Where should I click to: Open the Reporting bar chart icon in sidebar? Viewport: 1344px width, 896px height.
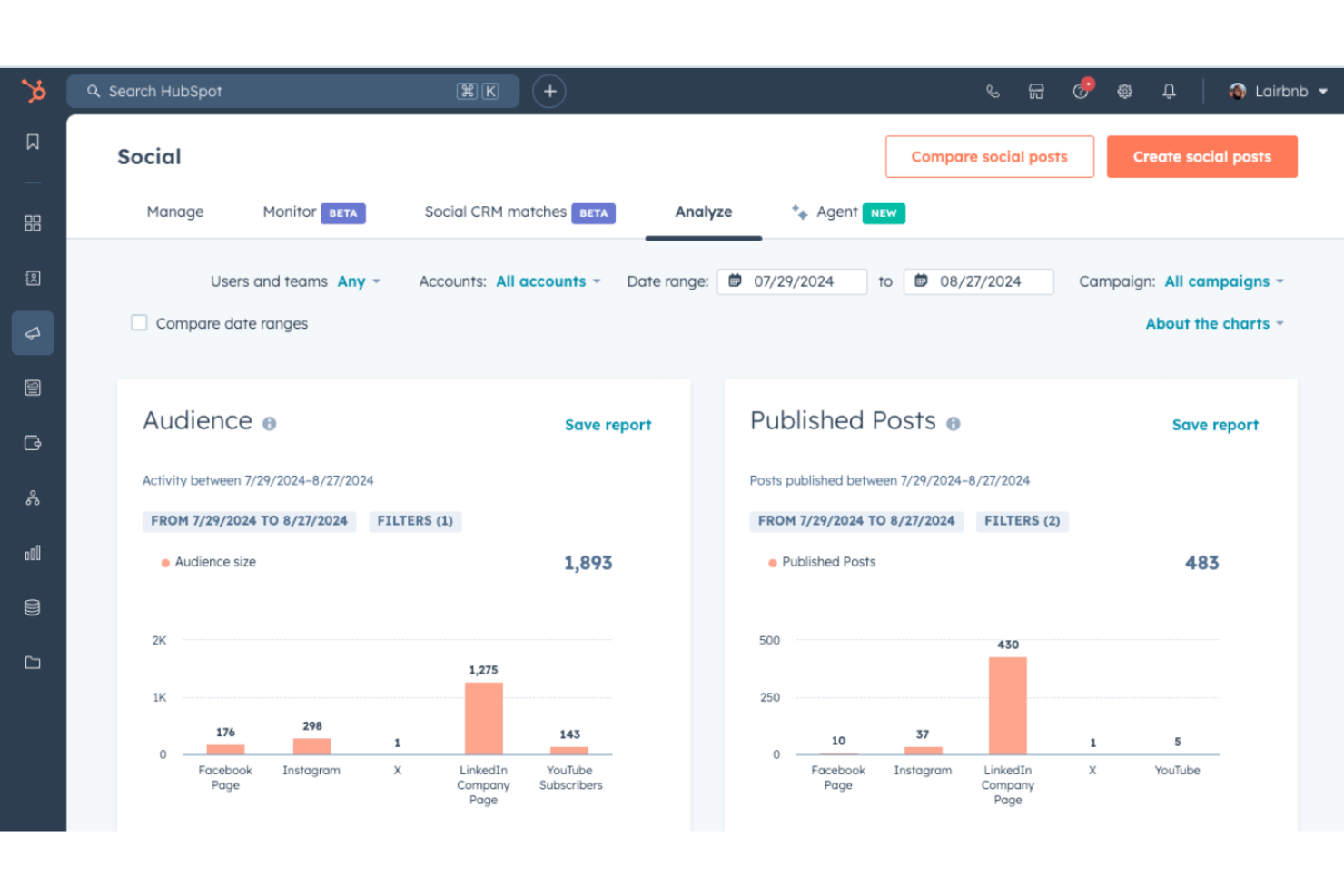[x=33, y=552]
